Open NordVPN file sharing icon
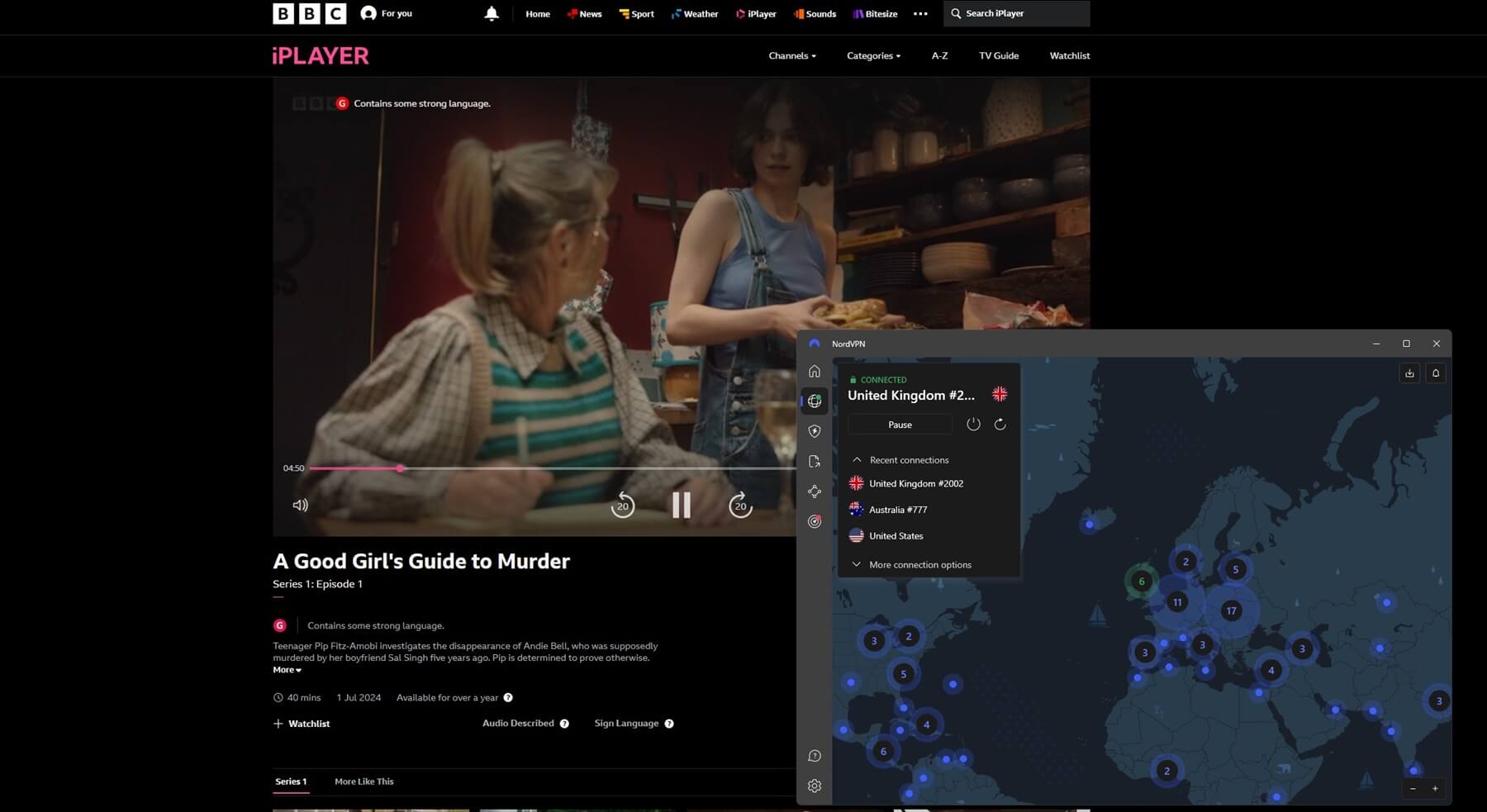This screenshot has height=812, width=1487. [815, 461]
